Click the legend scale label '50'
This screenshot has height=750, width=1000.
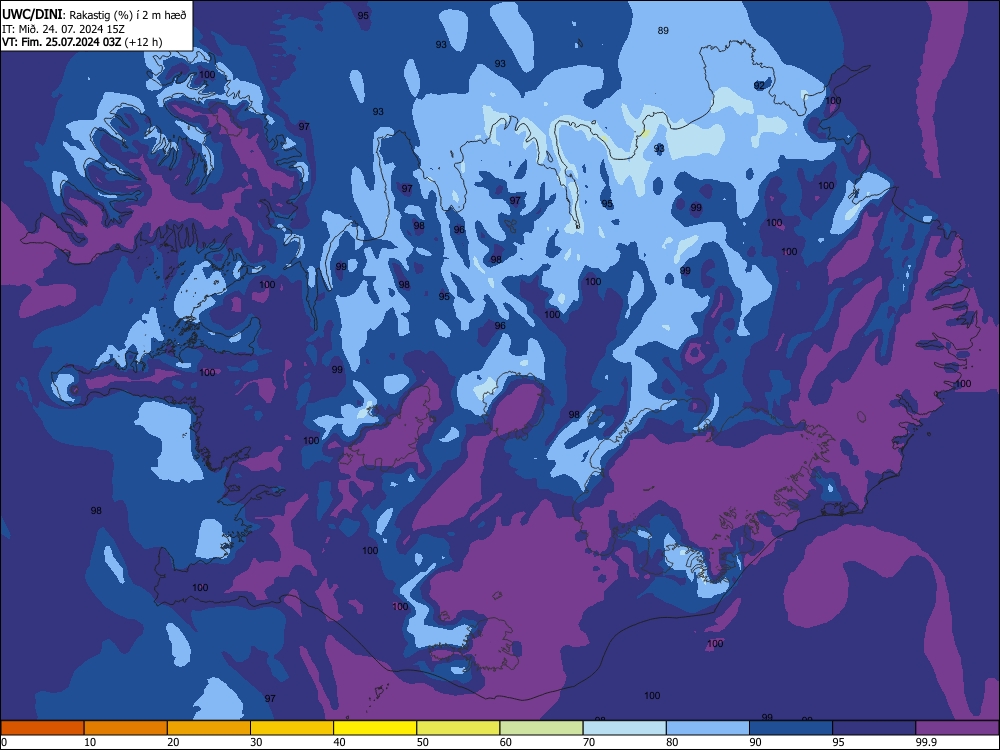(x=423, y=742)
